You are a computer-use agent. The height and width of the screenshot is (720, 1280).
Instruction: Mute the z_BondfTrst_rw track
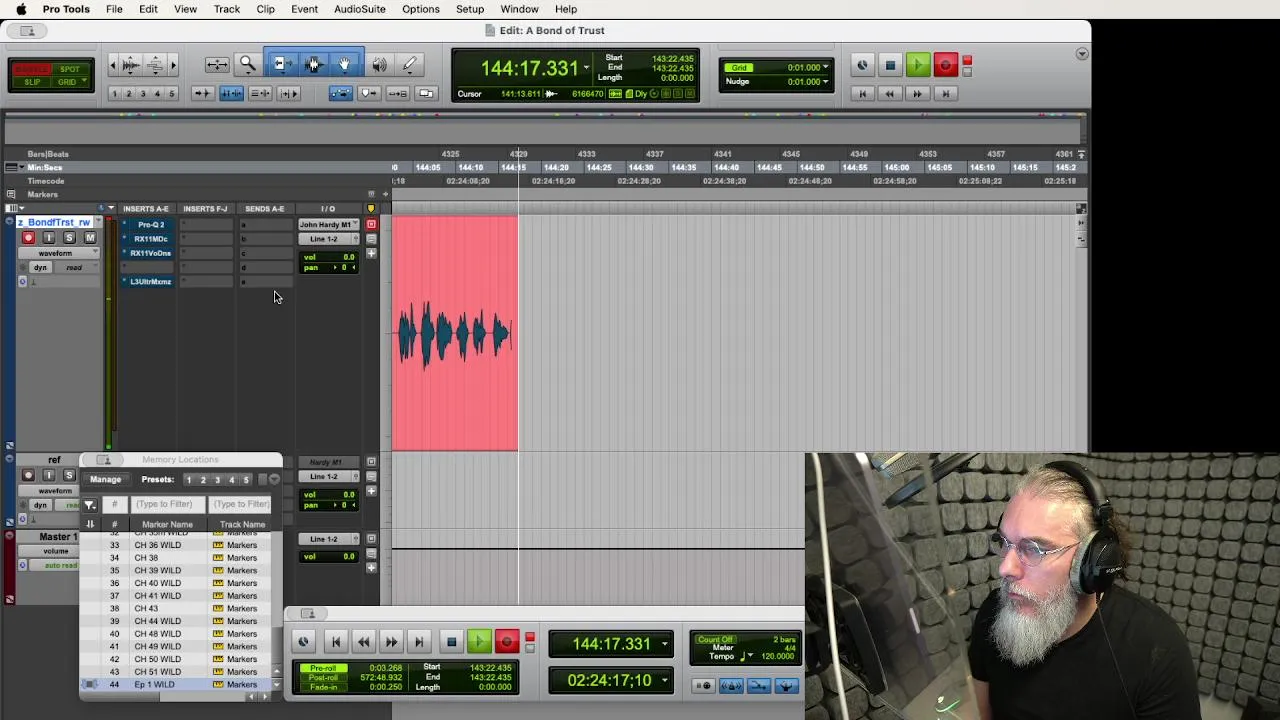[x=90, y=238]
